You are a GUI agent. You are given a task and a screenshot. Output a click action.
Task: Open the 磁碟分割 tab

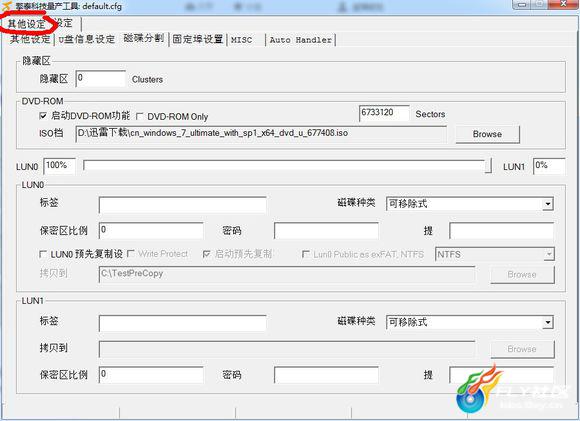144,38
